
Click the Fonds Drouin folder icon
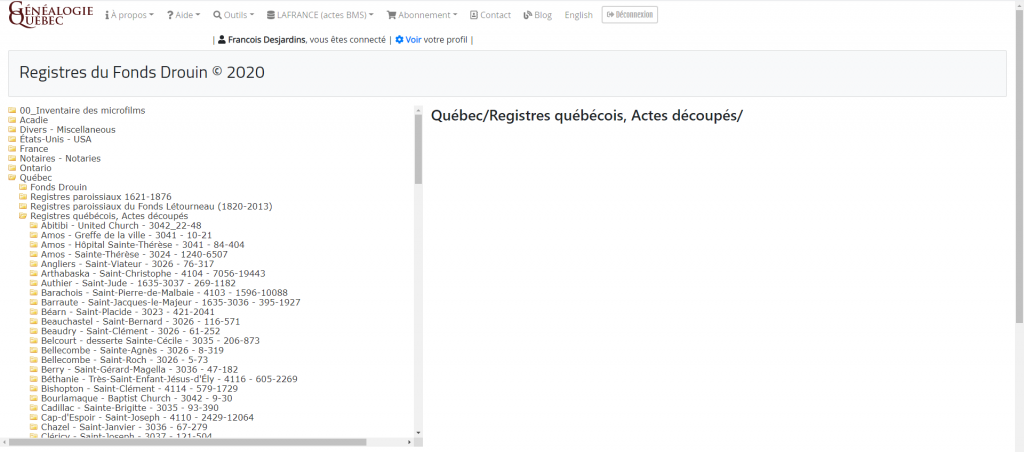[23, 187]
